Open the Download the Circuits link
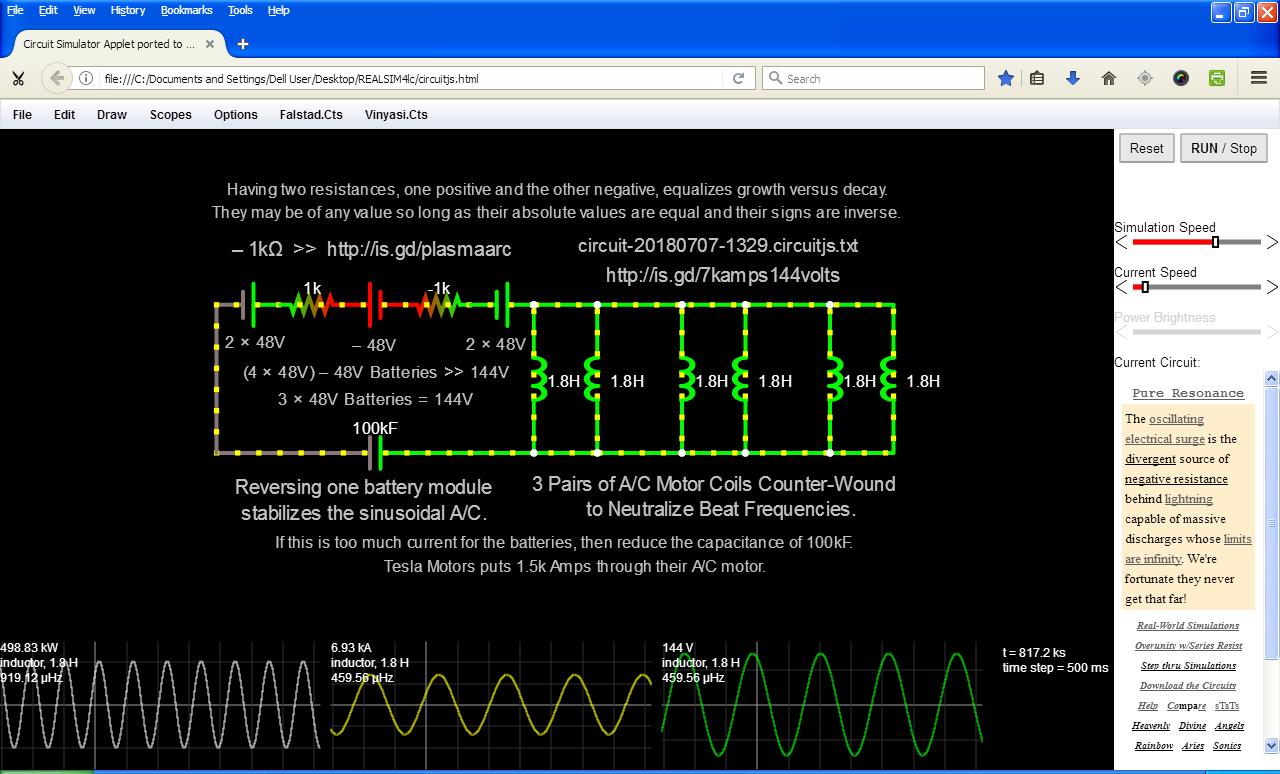This screenshot has height=774, width=1280. pyautogui.click(x=1188, y=686)
